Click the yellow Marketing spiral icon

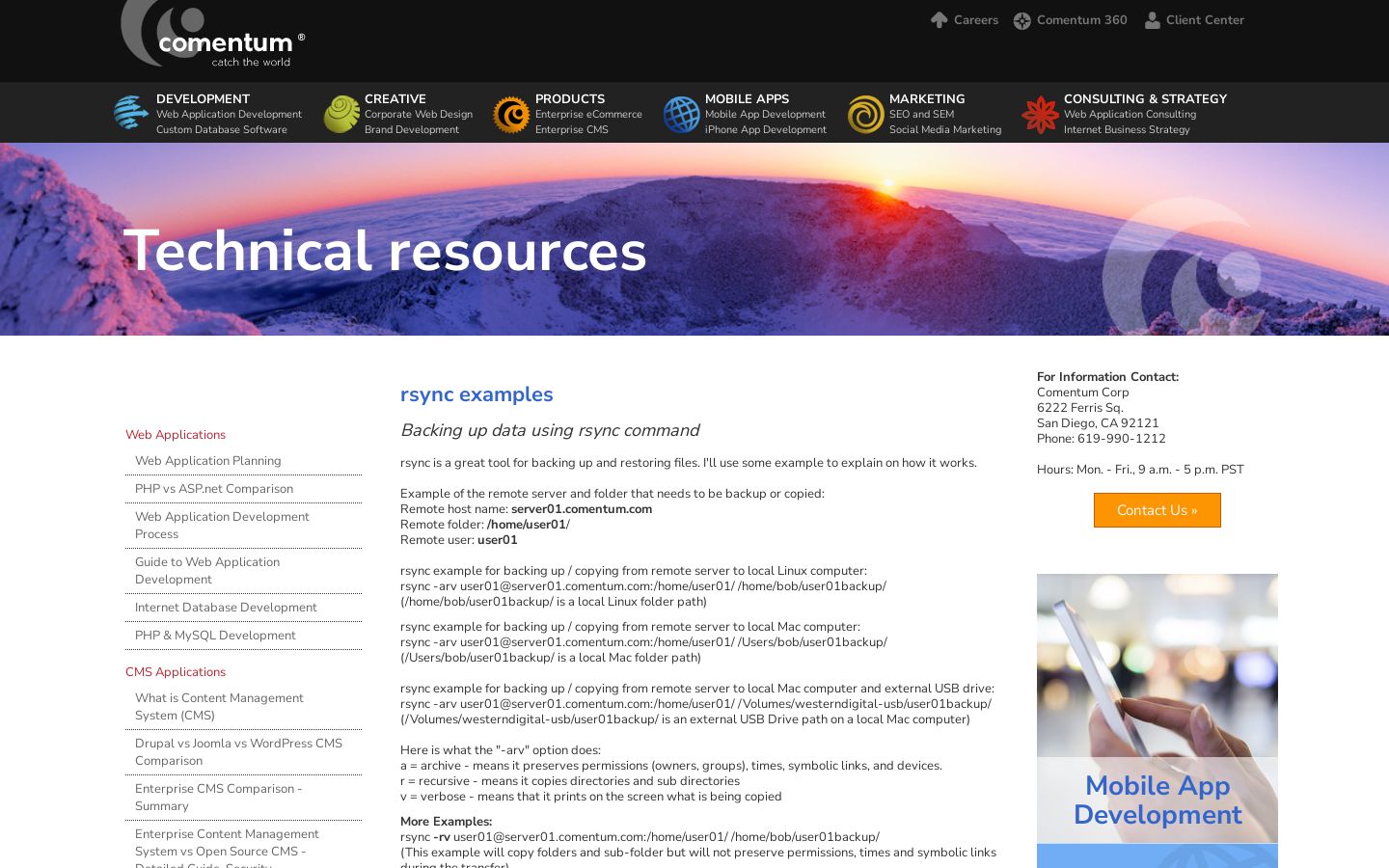[865, 114]
